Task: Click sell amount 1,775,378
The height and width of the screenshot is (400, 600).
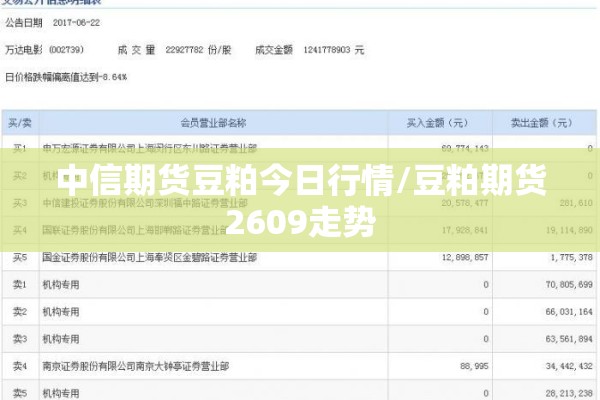Action: [571, 257]
